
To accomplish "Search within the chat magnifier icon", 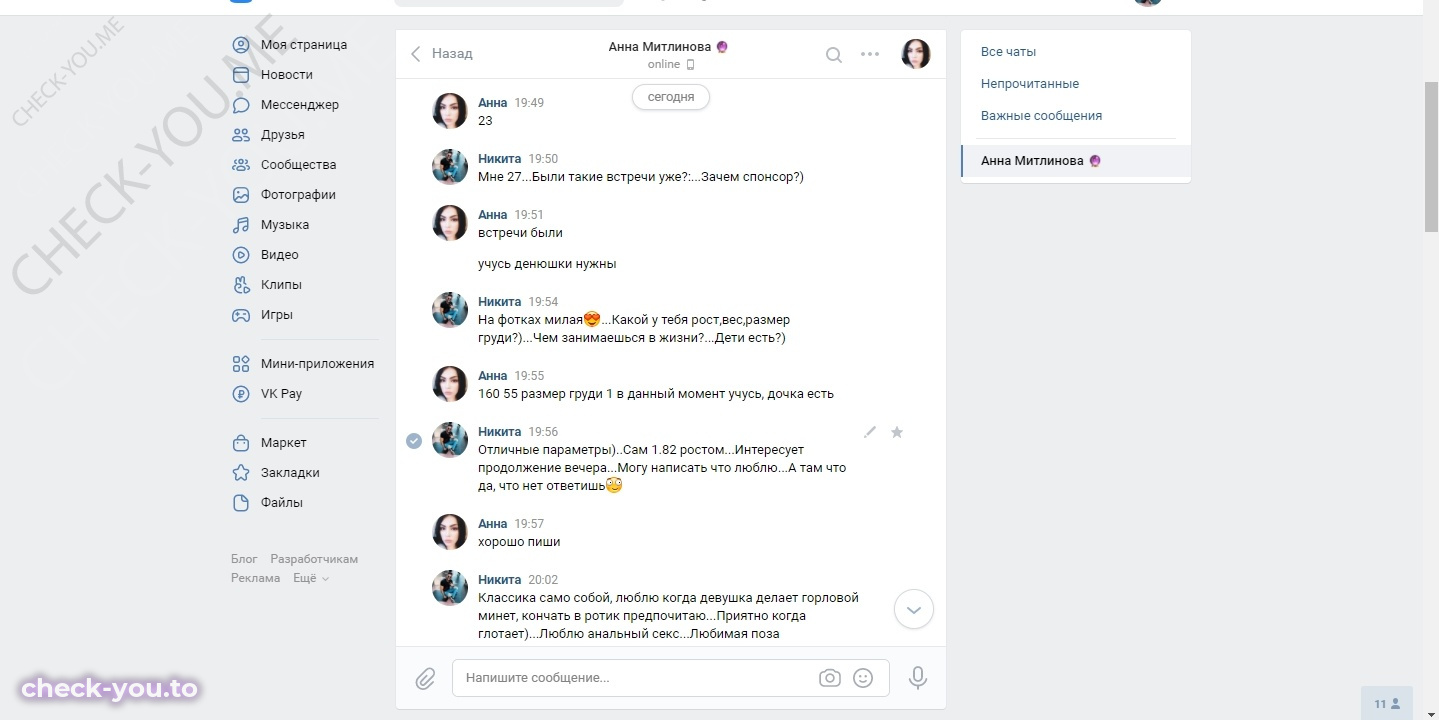I will click(833, 55).
